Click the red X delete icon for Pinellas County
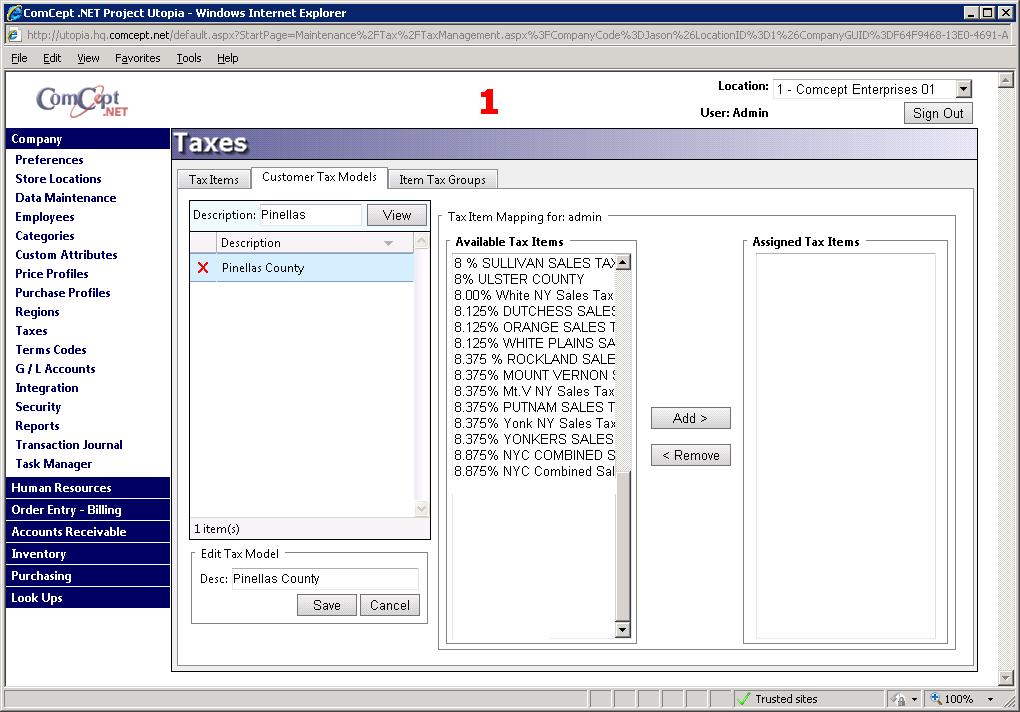The width and height of the screenshot is (1020, 712). click(x=203, y=268)
